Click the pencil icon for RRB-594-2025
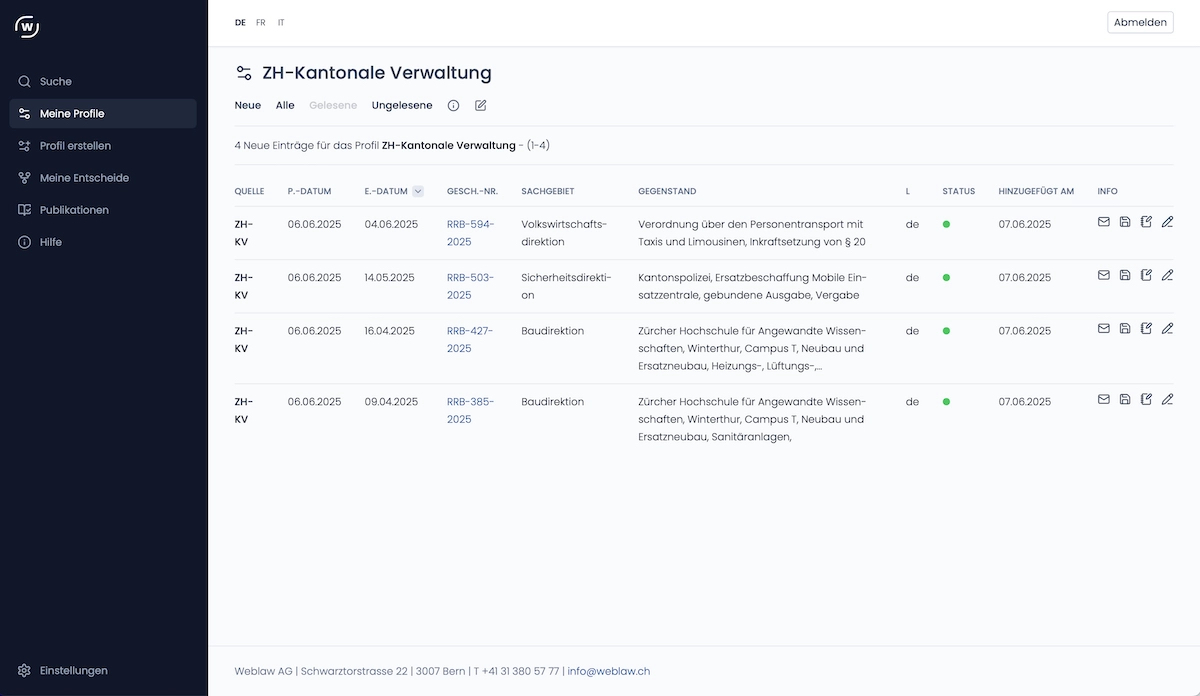Image resolution: width=1200 pixels, height=696 pixels. coord(1167,222)
